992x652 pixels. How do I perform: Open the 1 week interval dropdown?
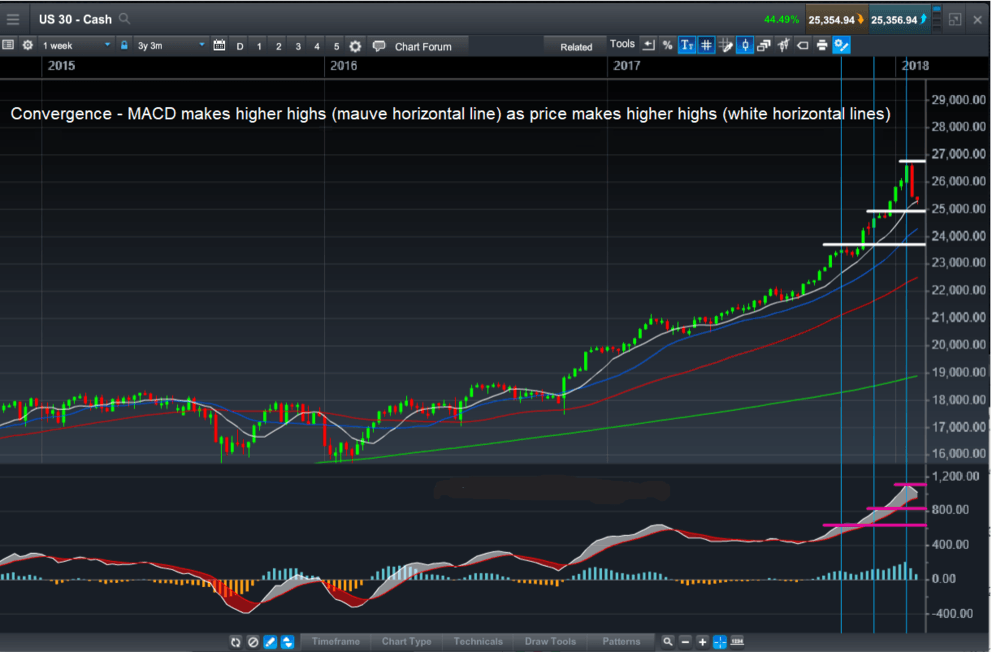pyautogui.click(x=70, y=45)
